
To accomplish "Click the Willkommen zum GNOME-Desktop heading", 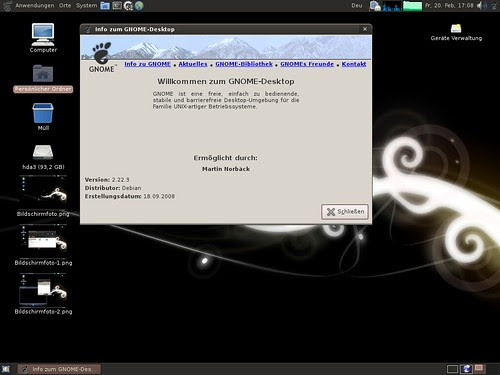I will click(226, 81).
